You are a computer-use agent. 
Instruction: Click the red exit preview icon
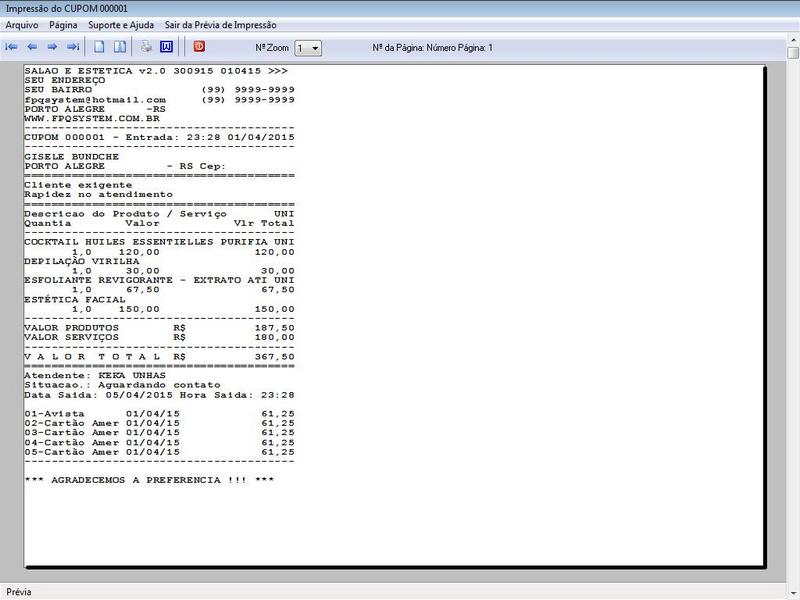[199, 47]
